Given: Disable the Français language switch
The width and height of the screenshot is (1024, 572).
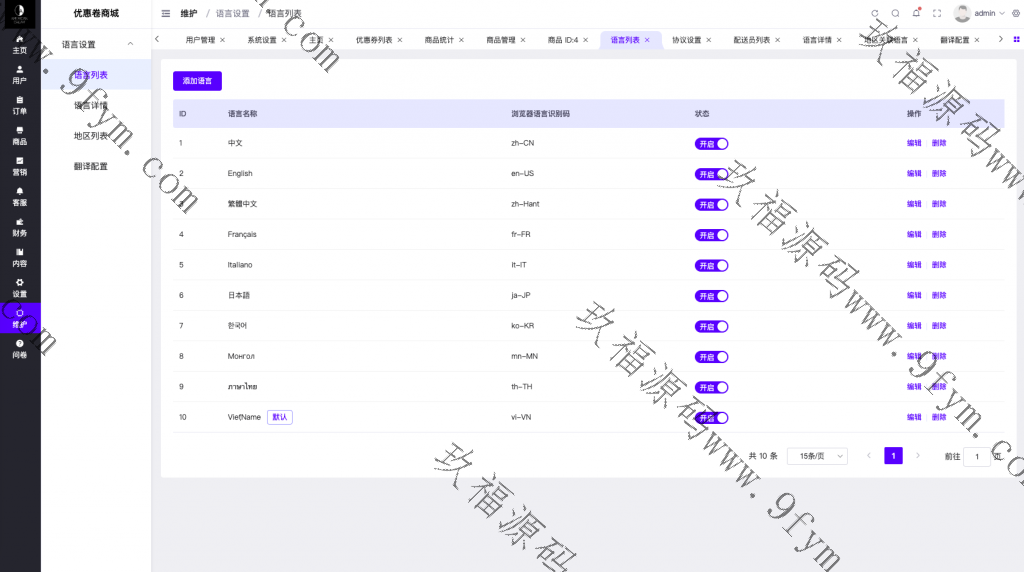Looking at the screenshot, I should point(711,235).
